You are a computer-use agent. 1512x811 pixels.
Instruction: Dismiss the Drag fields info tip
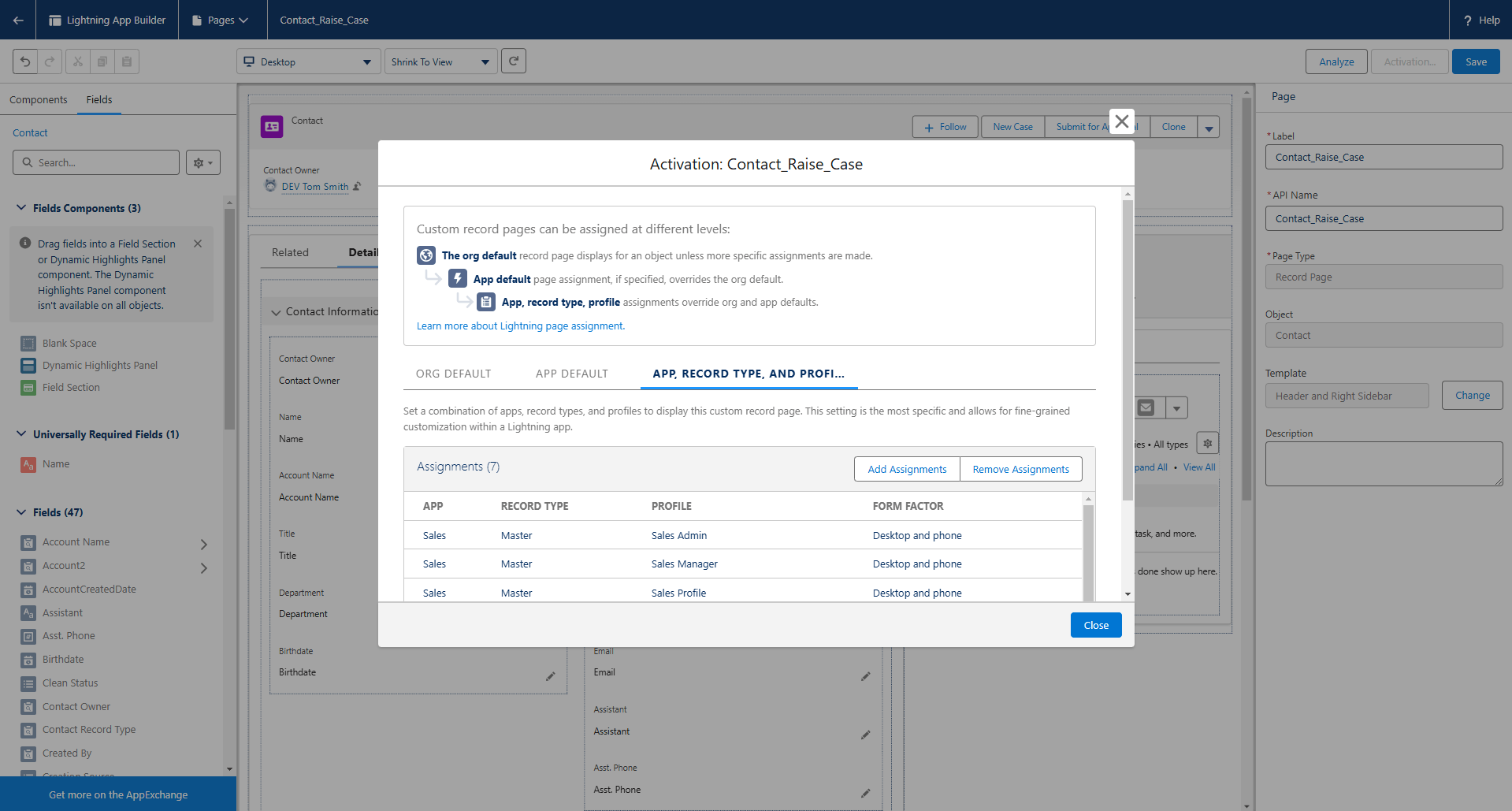(x=198, y=244)
